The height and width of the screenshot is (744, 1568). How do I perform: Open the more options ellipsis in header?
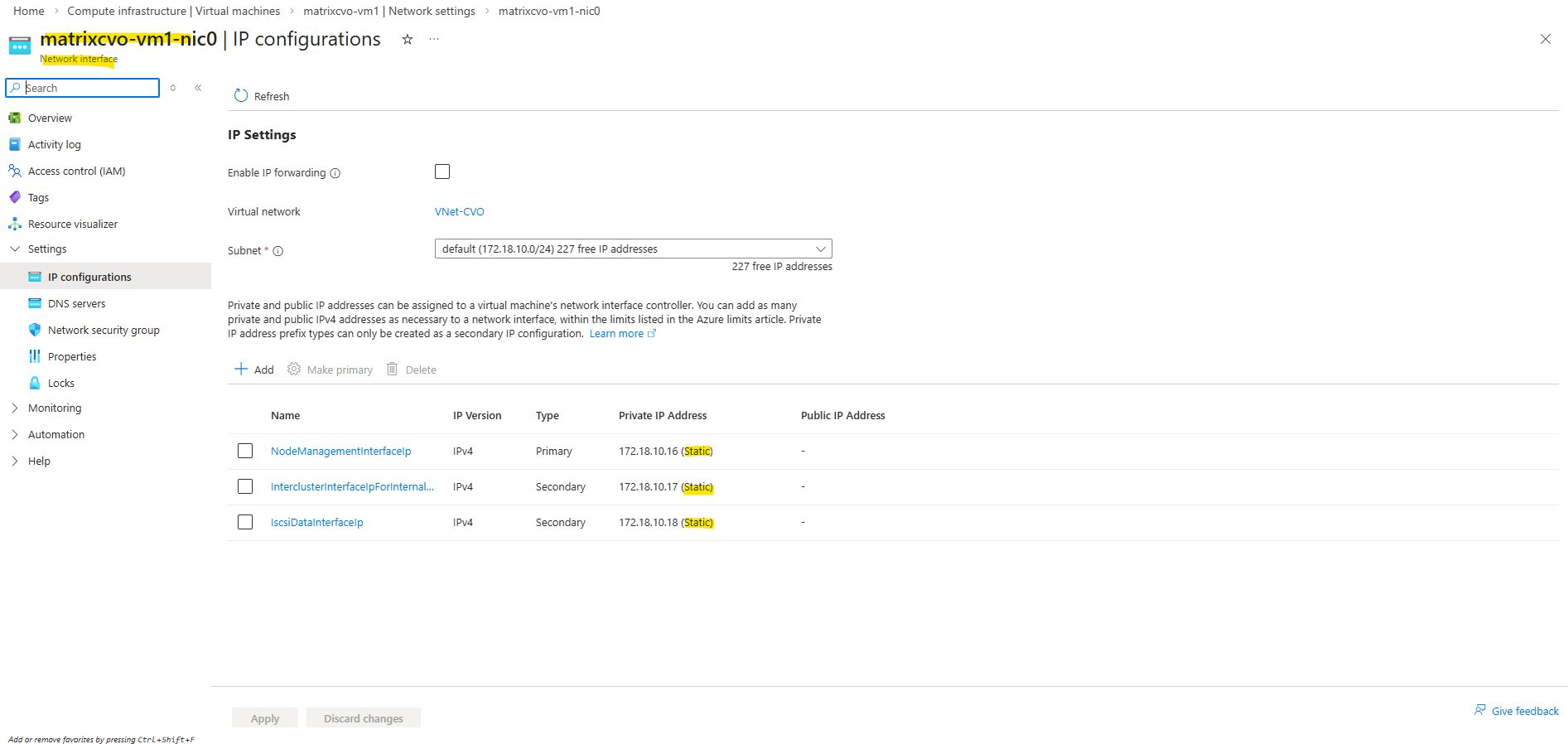[434, 39]
